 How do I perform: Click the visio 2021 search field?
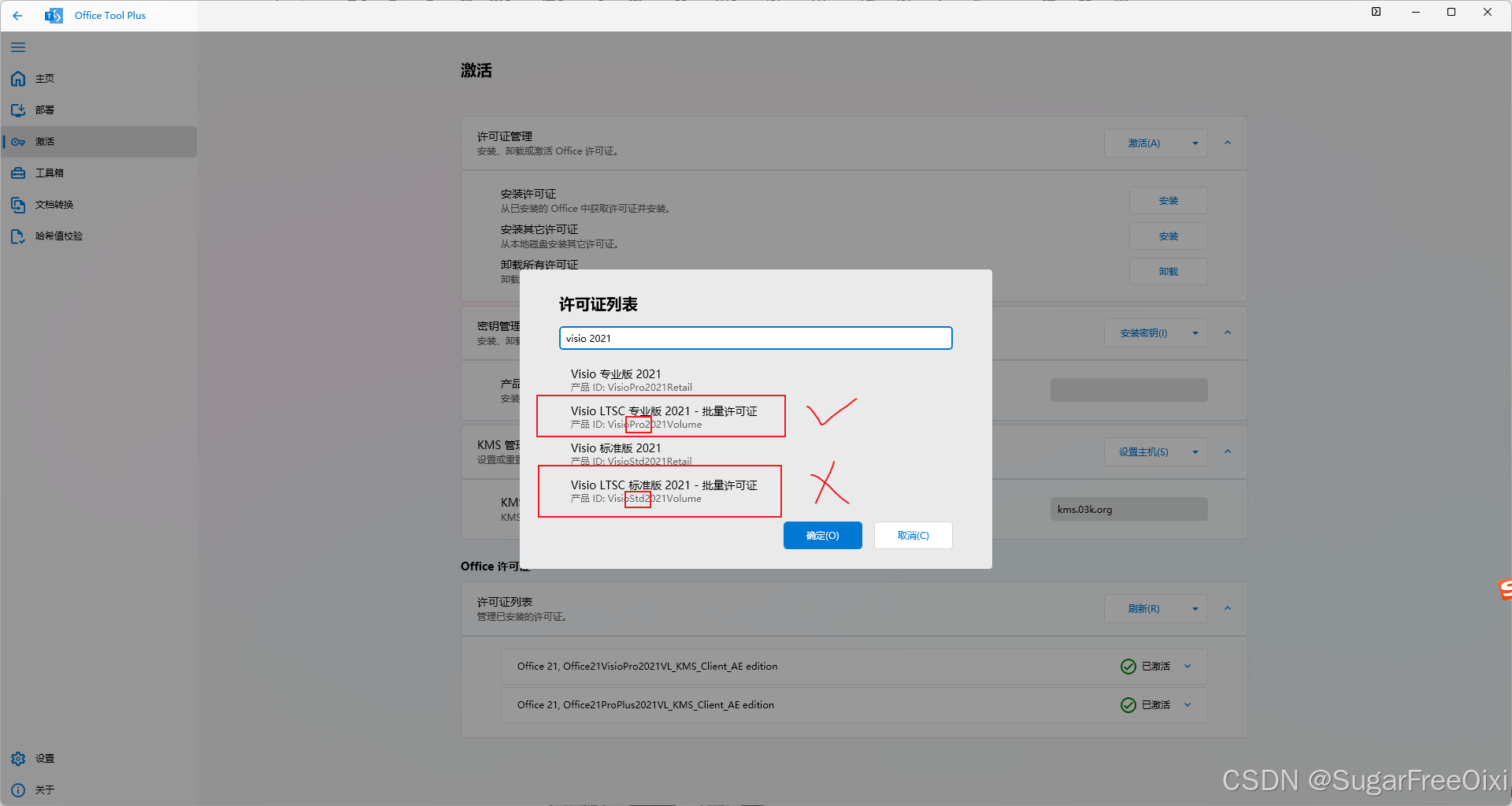(x=756, y=338)
